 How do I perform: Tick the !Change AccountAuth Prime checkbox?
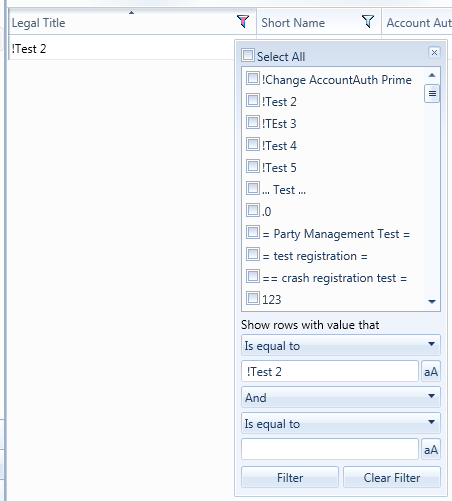tap(253, 78)
